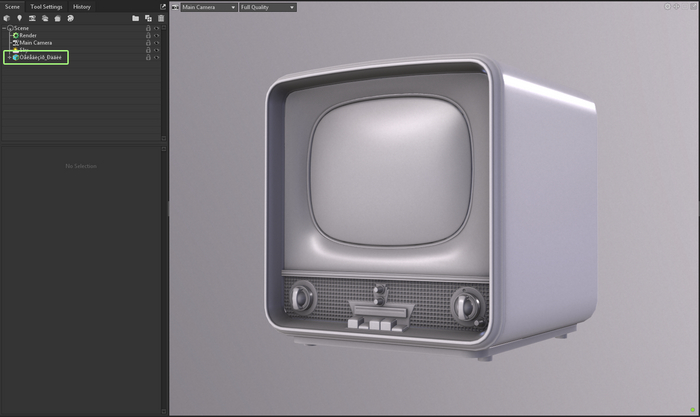Click the faint square icon in viewport corner

coord(685,6)
